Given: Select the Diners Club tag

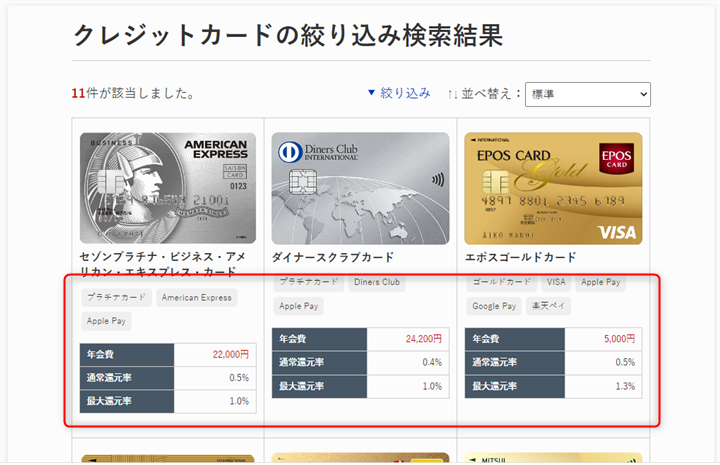Looking at the screenshot, I should click(377, 282).
